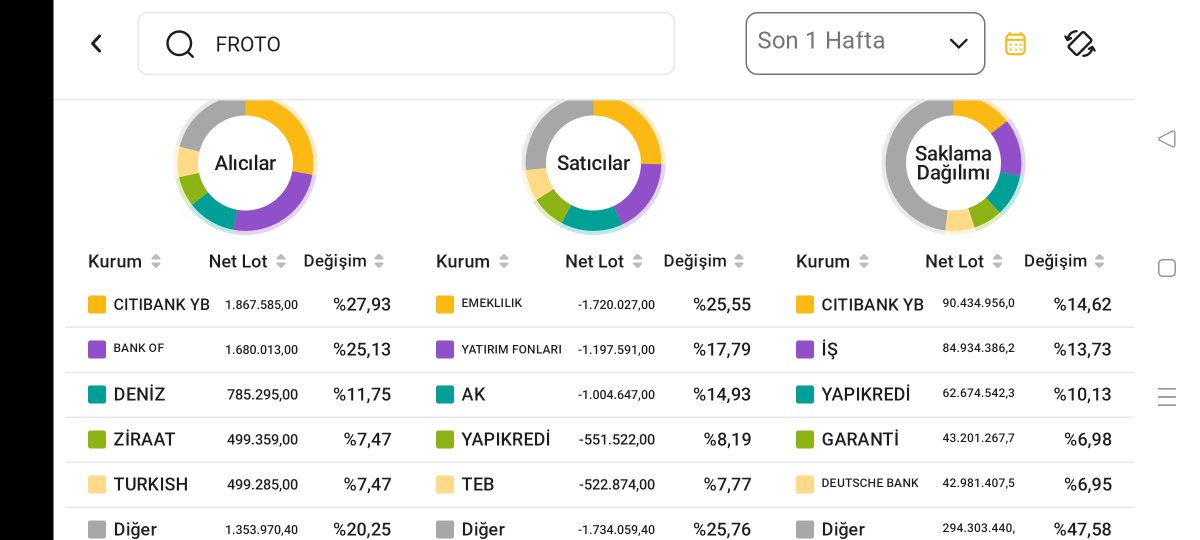1200x540 pixels.
Task: Tap purple swatch beside İŞ
Action: tap(805, 349)
